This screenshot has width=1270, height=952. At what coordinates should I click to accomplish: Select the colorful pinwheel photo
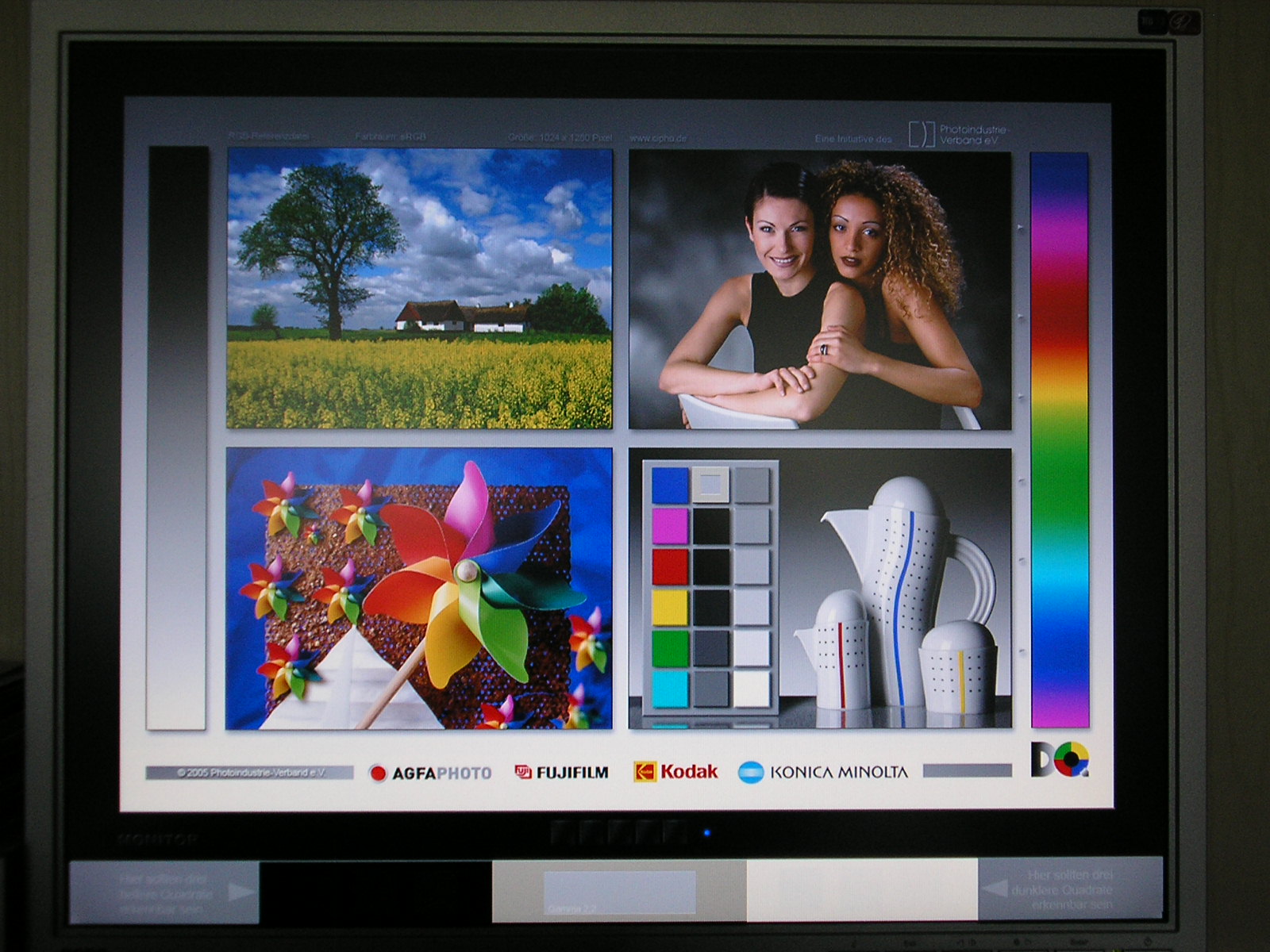point(419,588)
